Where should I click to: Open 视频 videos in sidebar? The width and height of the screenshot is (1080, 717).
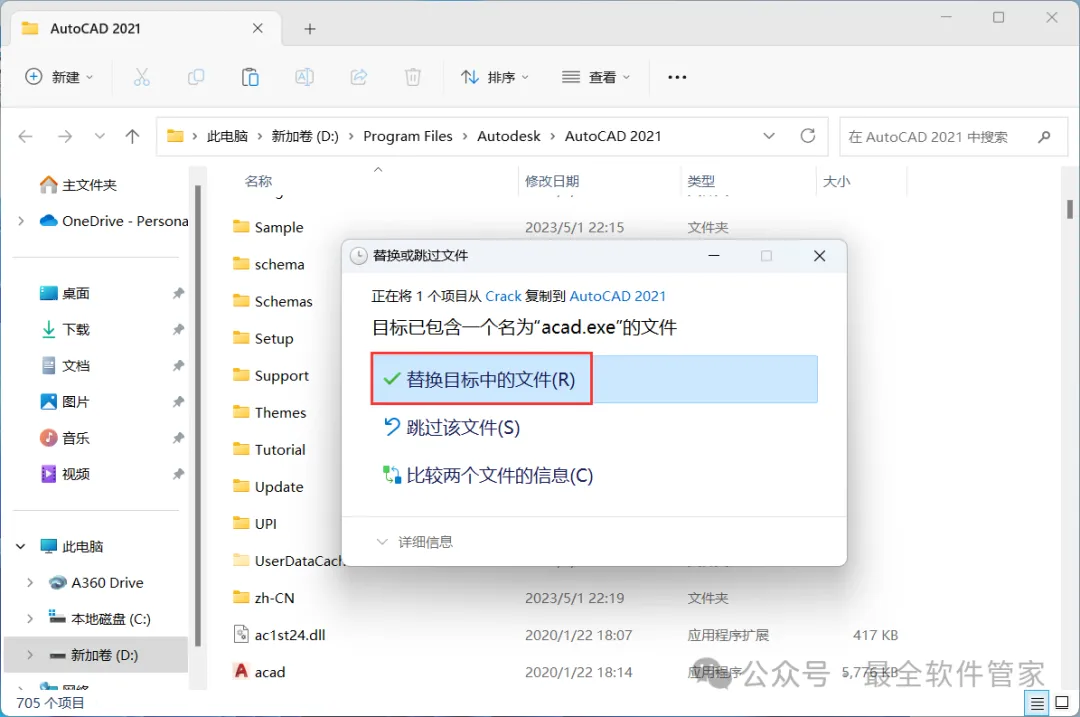click(65, 474)
